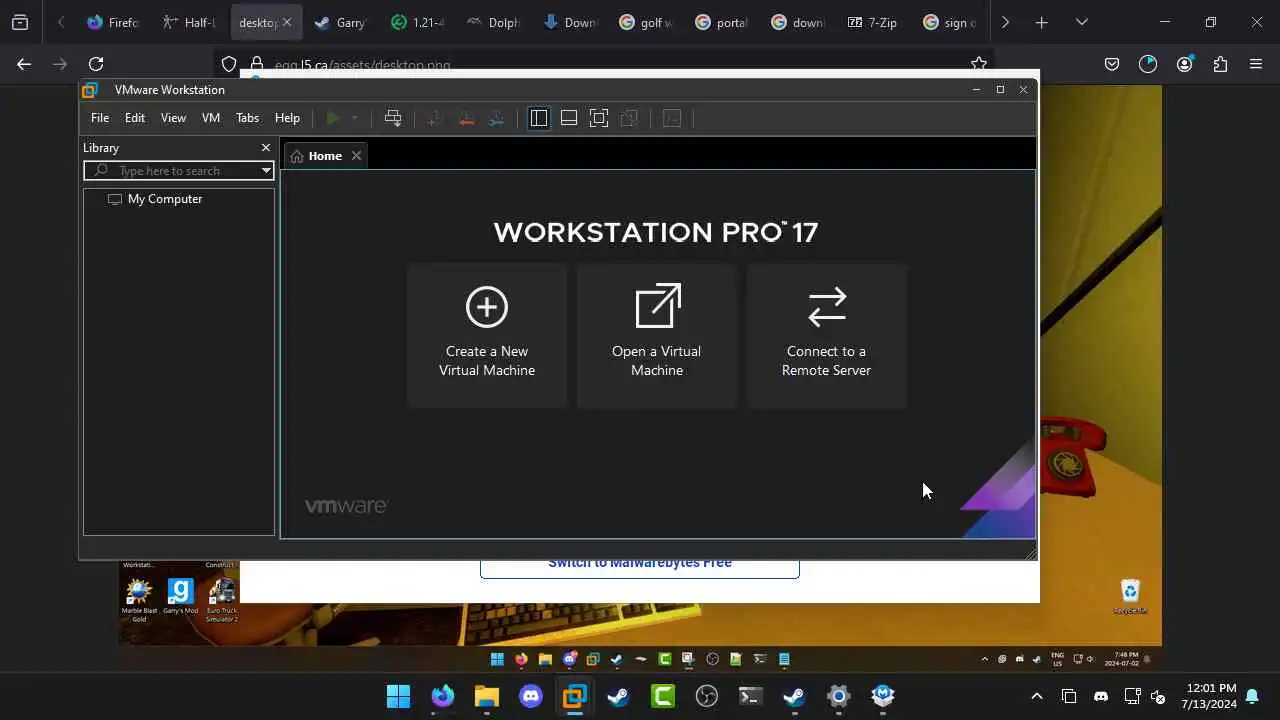The width and height of the screenshot is (1280, 720).
Task: Show hidden system tray icons chevron
Action: point(1037,696)
